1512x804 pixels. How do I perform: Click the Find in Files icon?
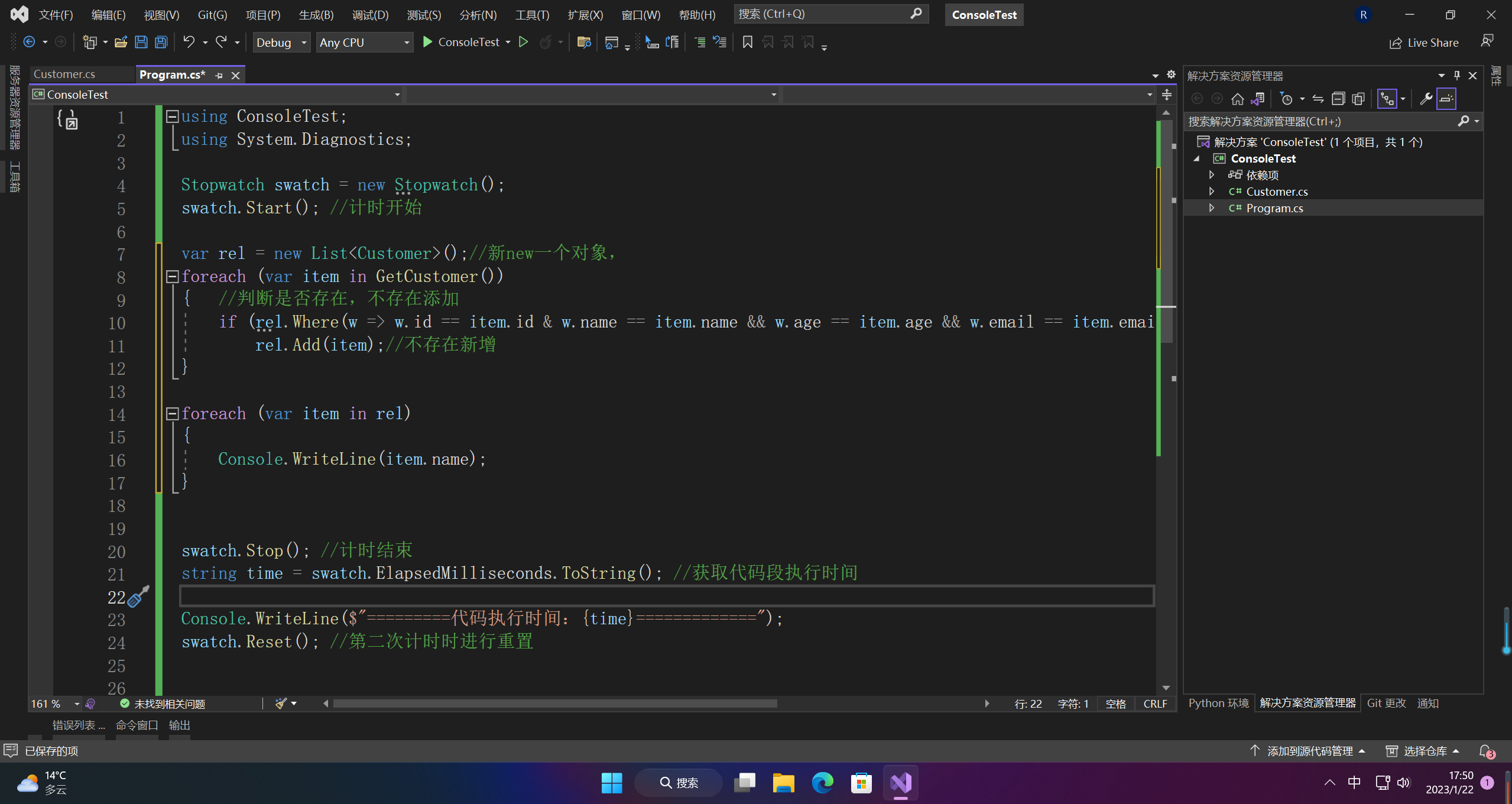tap(584, 42)
